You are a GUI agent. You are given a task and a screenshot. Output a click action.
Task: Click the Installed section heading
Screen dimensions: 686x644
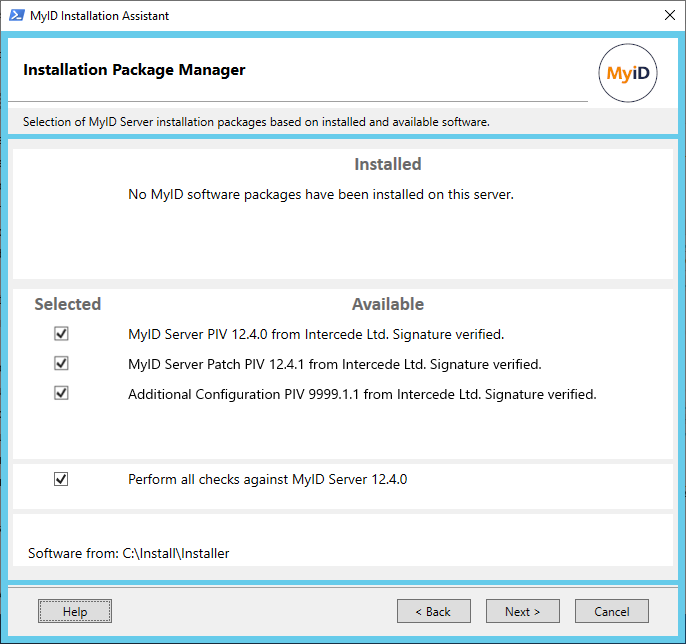(x=388, y=164)
